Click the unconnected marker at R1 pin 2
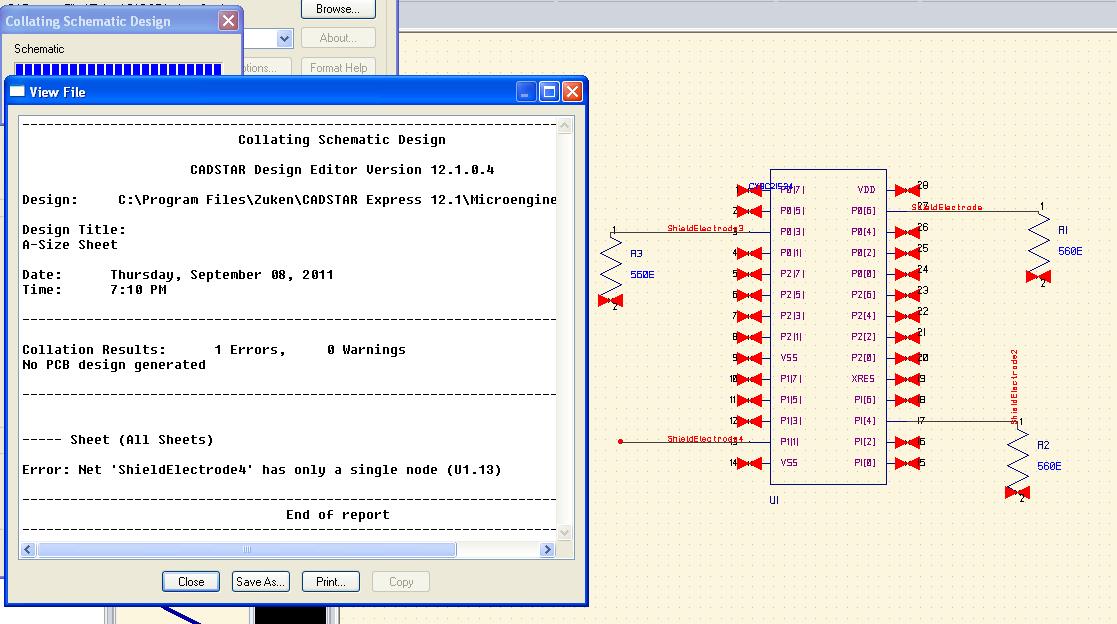The width and height of the screenshot is (1117, 624). [x=1038, y=276]
